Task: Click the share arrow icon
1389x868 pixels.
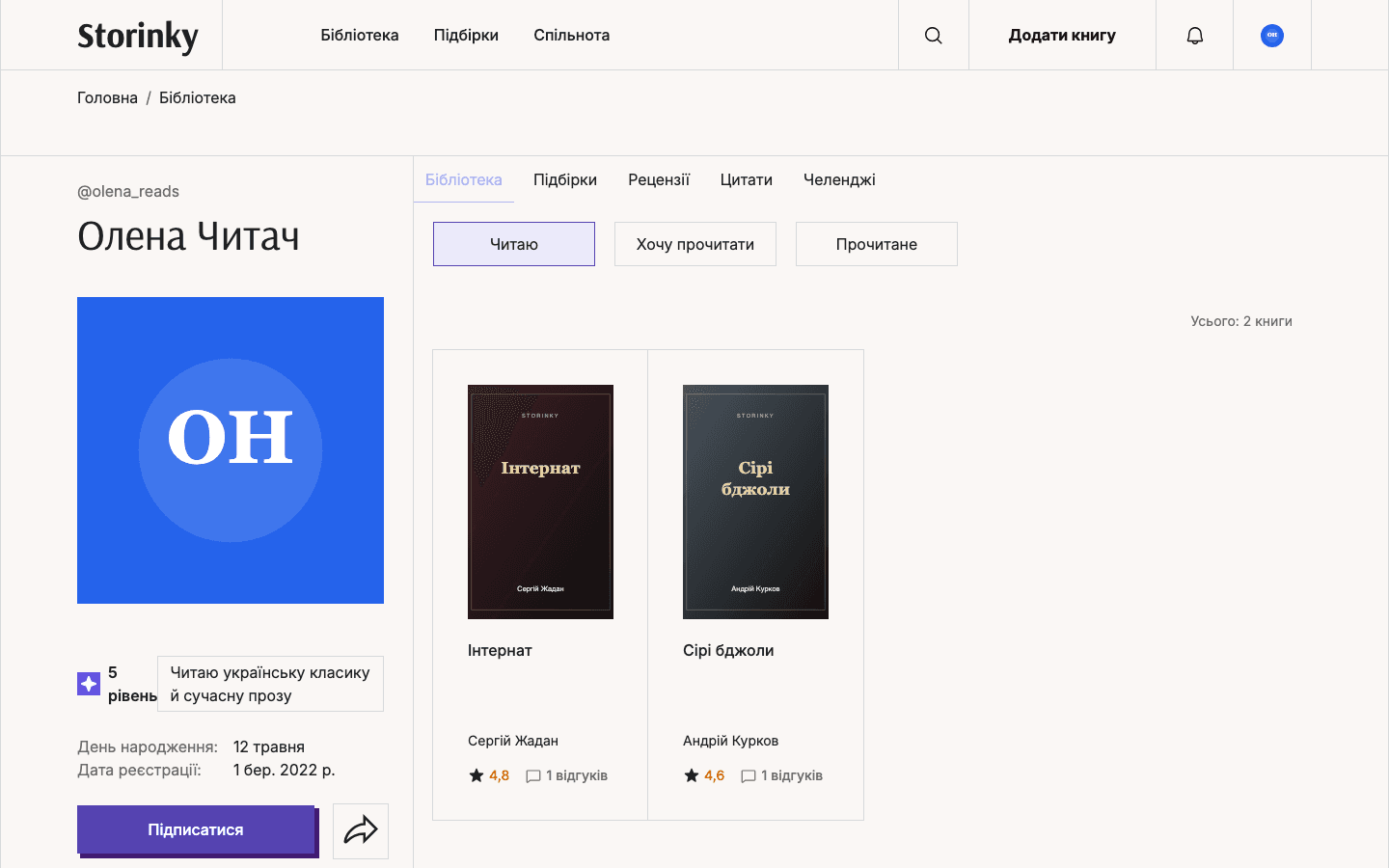Action: 361,830
